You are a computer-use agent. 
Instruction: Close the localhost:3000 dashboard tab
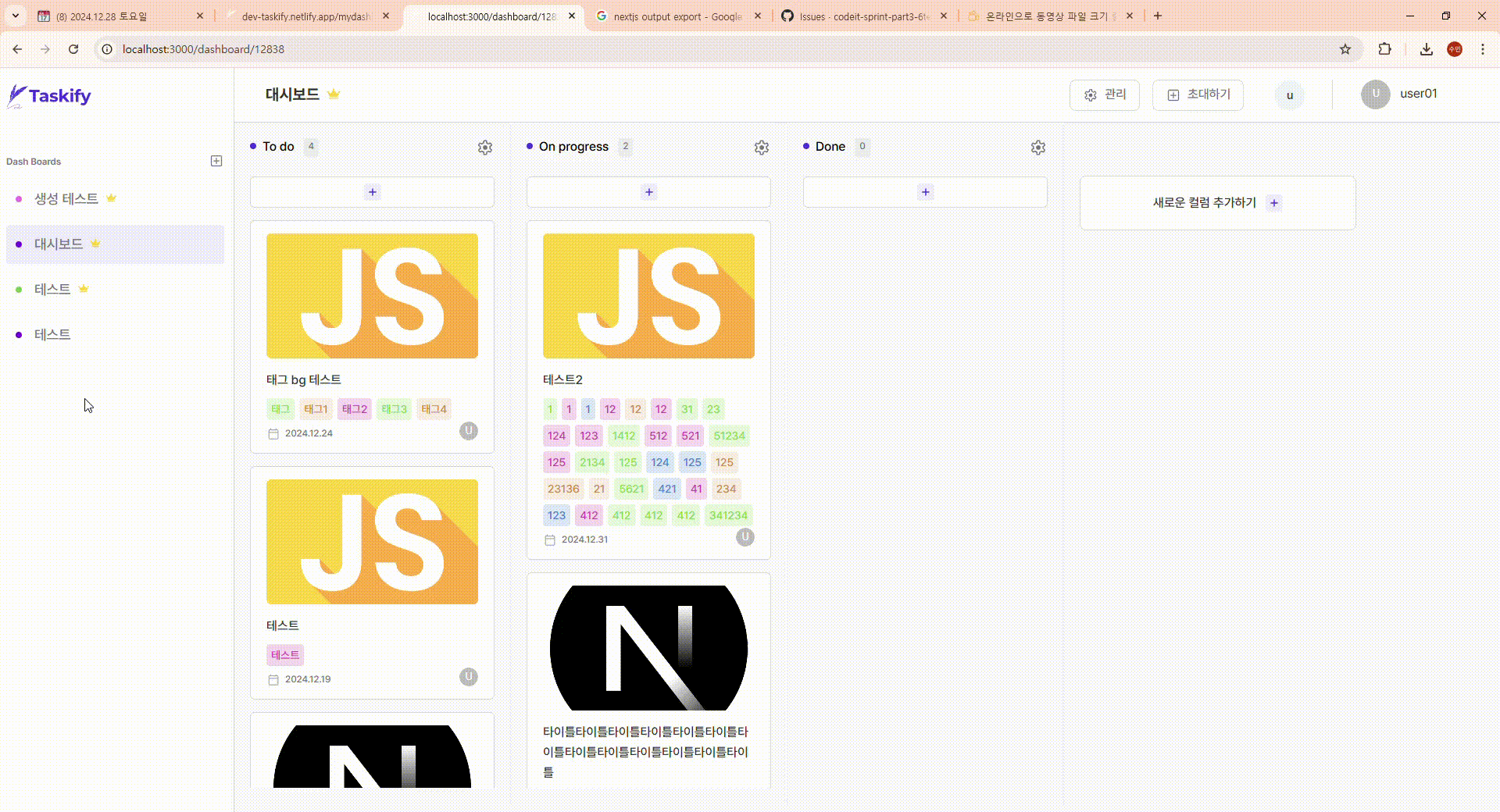(572, 16)
